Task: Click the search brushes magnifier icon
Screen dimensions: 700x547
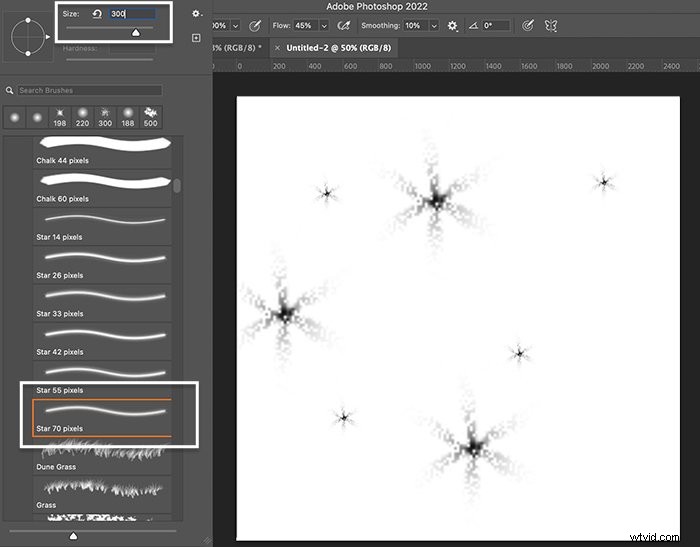Action: pos(9,91)
